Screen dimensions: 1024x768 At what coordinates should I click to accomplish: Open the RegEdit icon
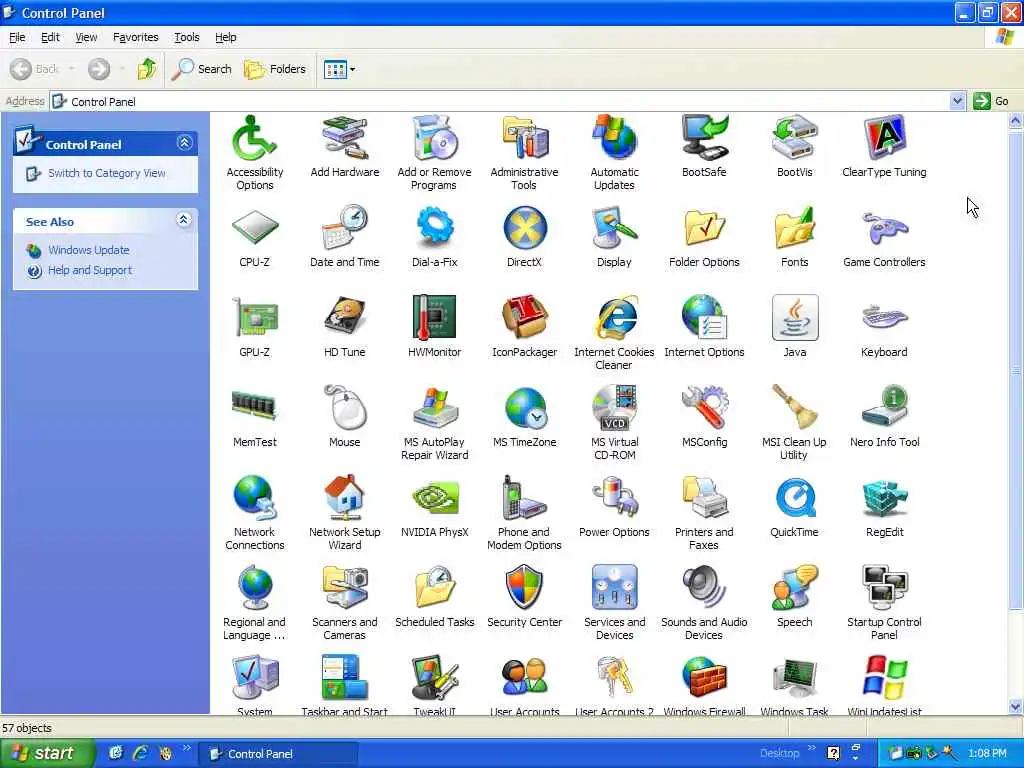pos(884,498)
